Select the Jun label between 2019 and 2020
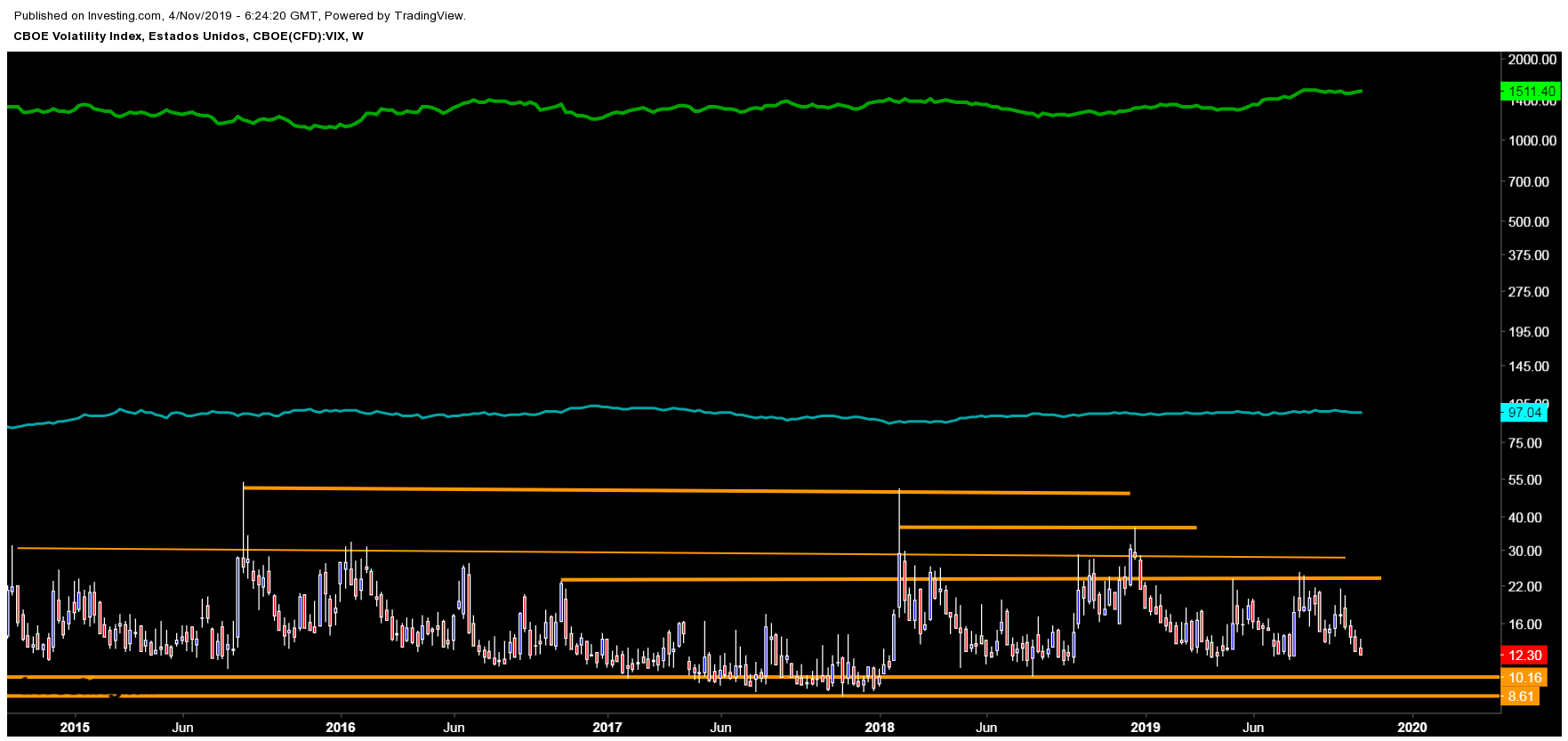The width and height of the screenshot is (1568, 741). (1253, 728)
